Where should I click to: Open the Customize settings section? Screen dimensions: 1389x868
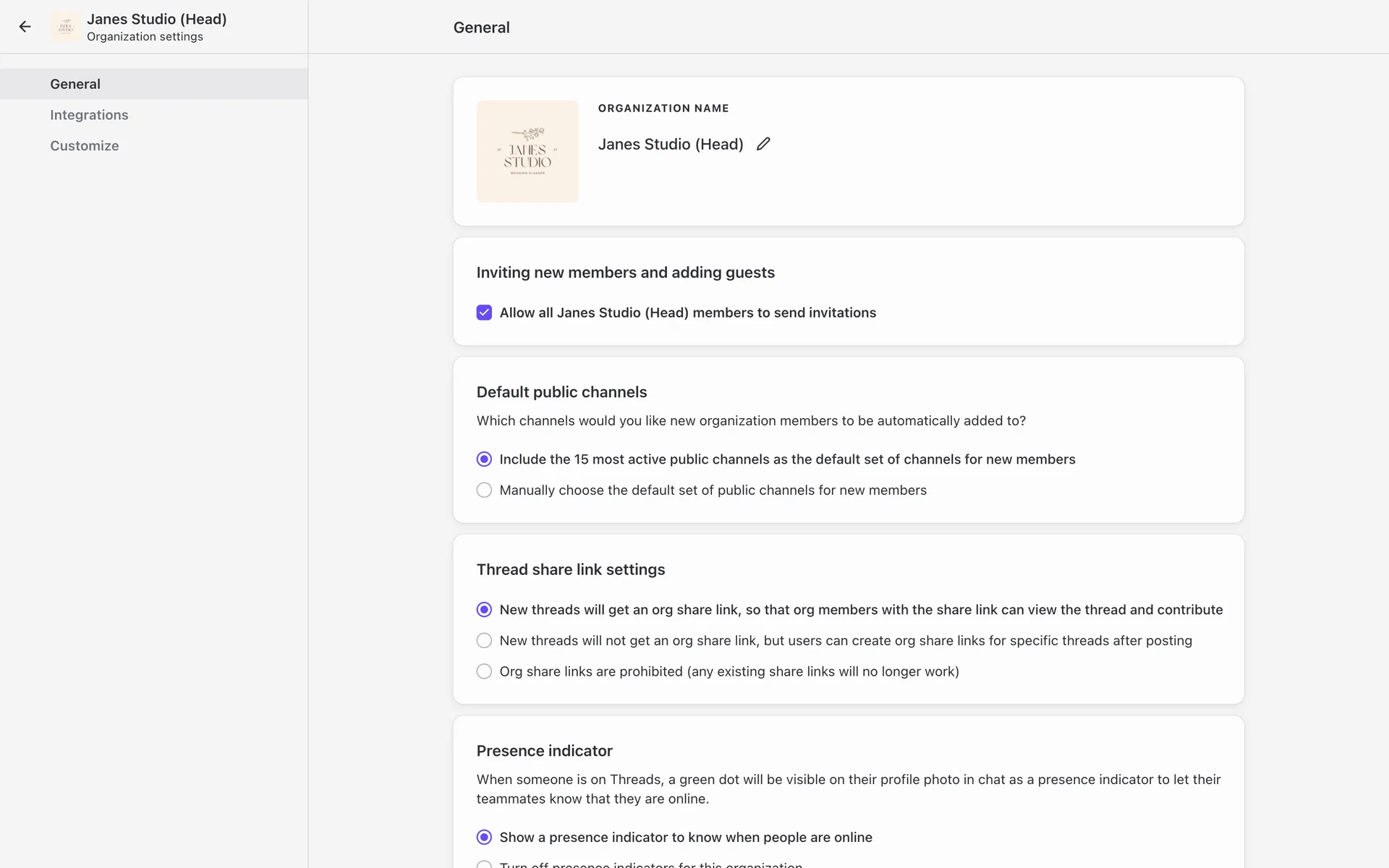pos(85,145)
